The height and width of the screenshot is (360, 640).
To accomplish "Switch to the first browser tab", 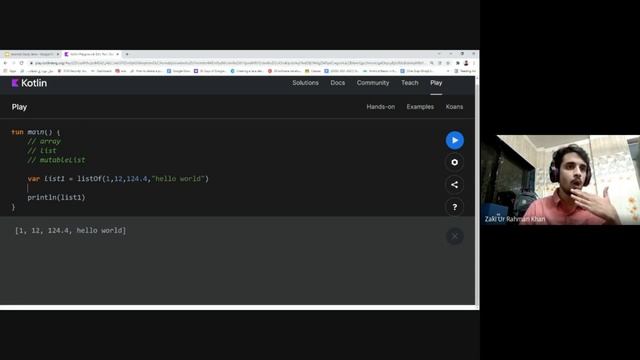I will coord(31,54).
